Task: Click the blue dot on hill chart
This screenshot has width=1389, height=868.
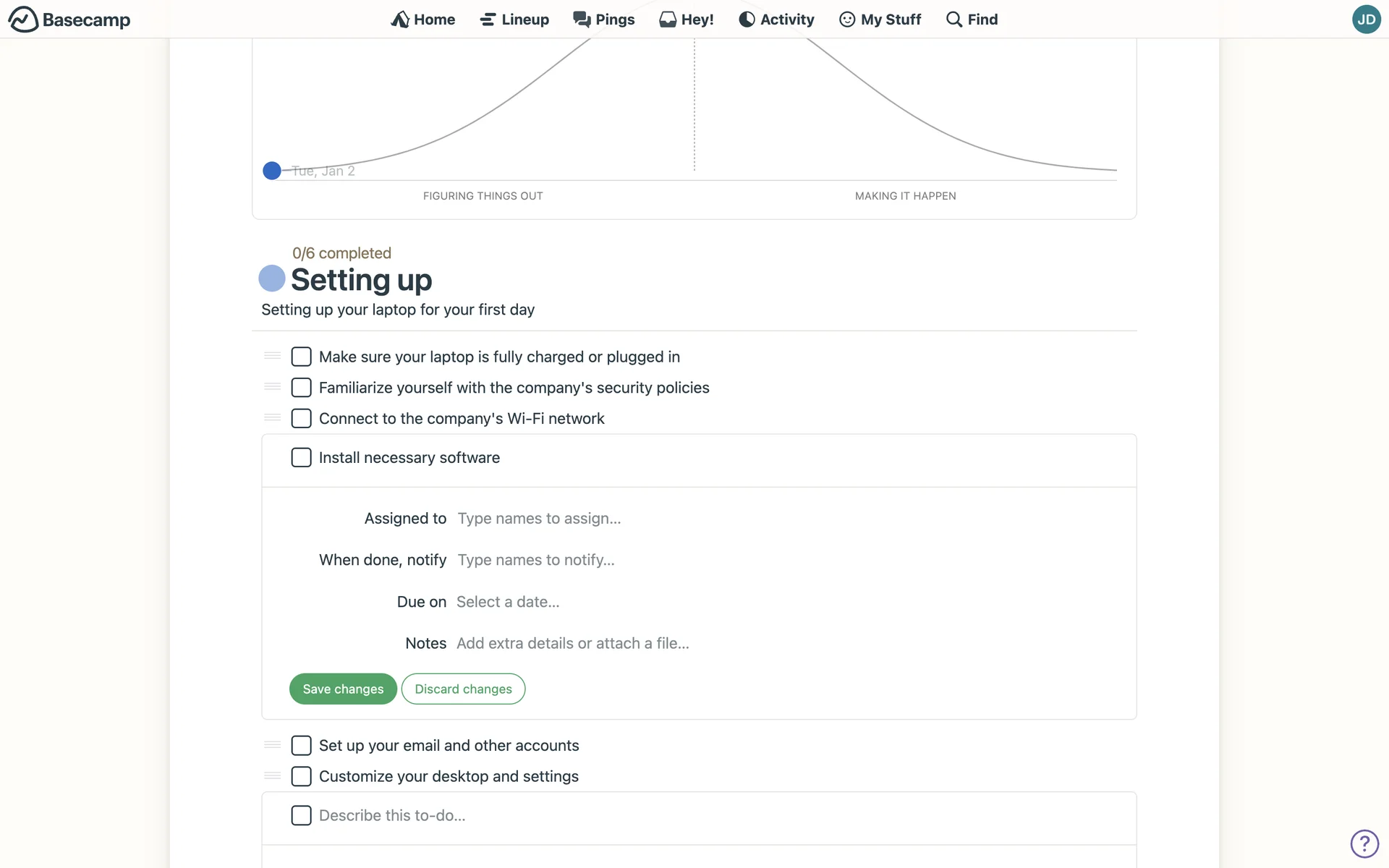Action: tap(272, 171)
